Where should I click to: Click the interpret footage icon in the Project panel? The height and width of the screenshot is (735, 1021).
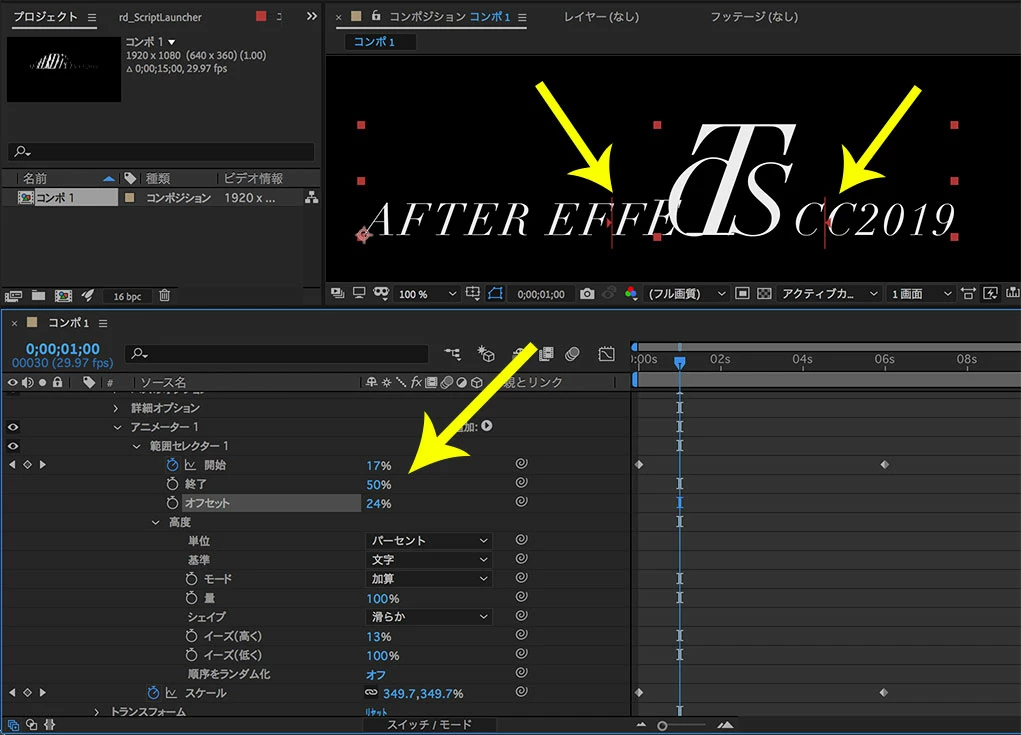click(x=14, y=296)
